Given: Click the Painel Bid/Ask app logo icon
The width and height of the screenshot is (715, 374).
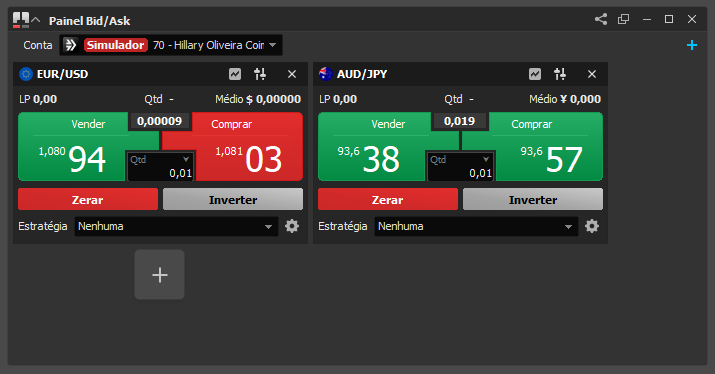Looking at the screenshot, I should [21, 20].
